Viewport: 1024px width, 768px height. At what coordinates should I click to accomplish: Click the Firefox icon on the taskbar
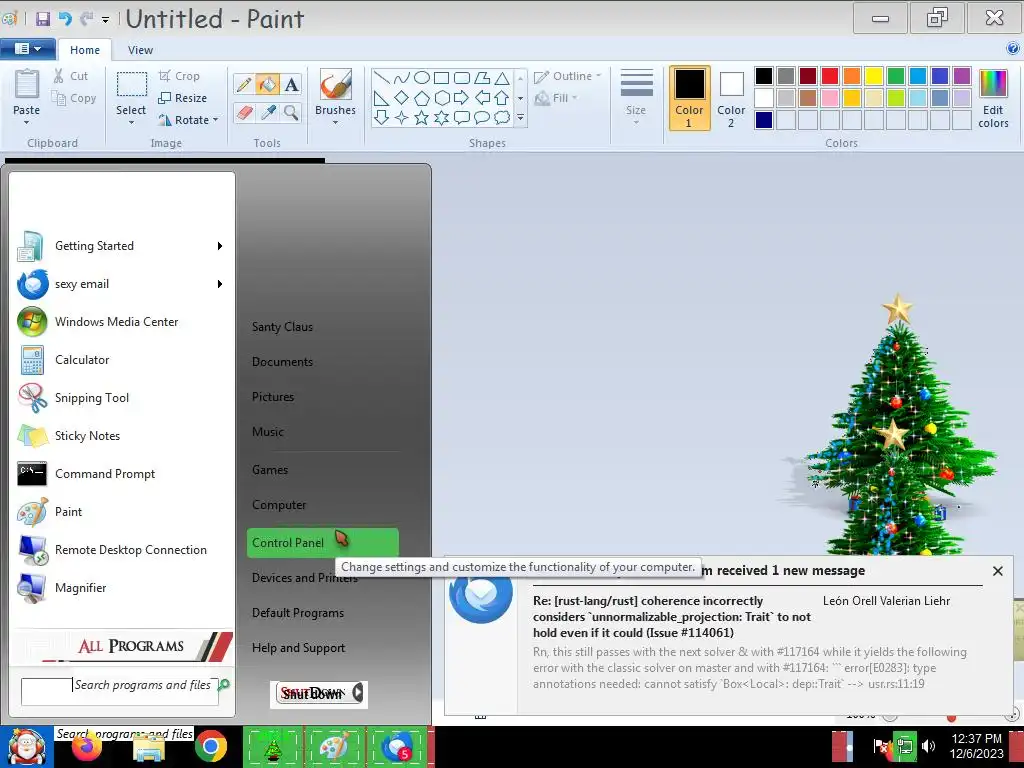click(x=87, y=748)
